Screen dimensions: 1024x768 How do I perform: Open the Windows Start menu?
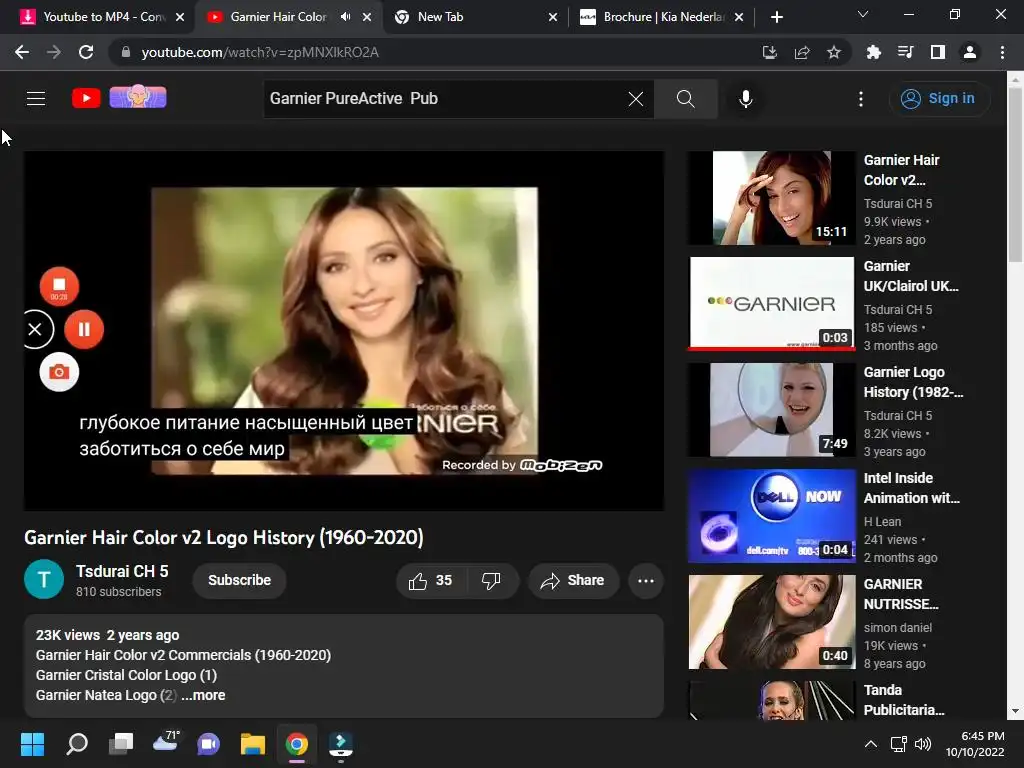32,744
